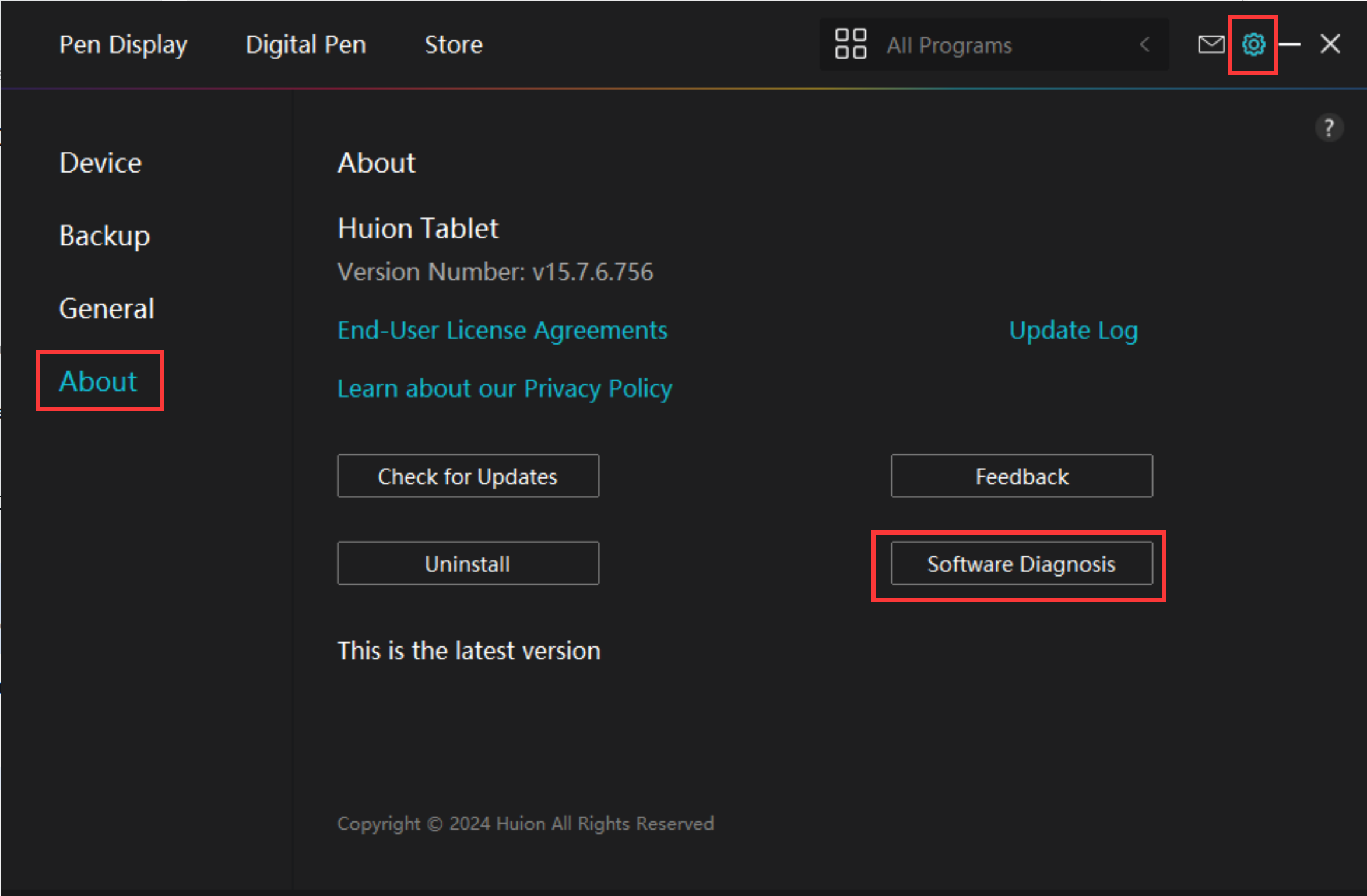Screen dimensions: 1367x896
Task: Select Backup in the settings sidebar
Action: 104,236
